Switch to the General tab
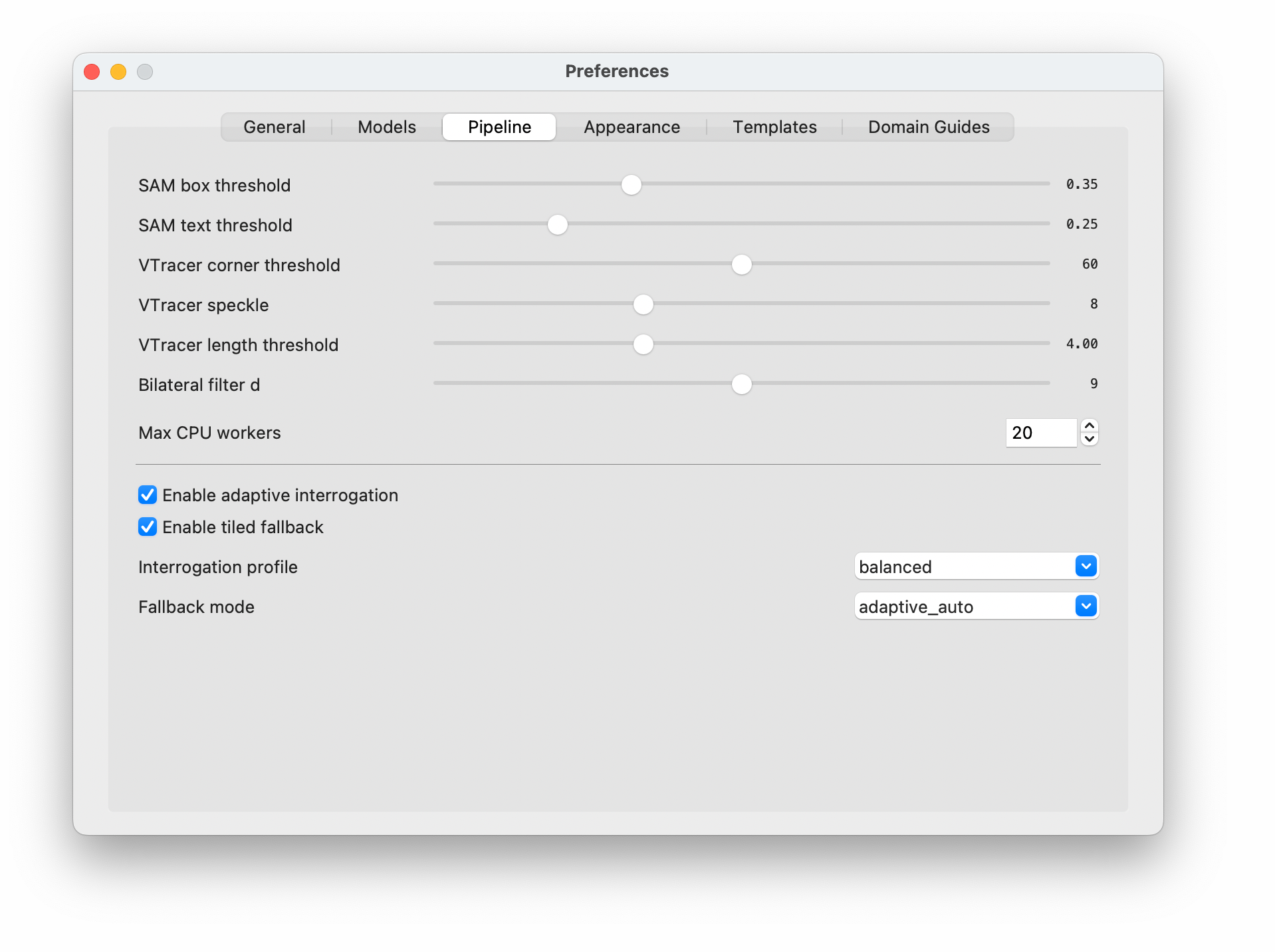1275x952 pixels. (274, 126)
